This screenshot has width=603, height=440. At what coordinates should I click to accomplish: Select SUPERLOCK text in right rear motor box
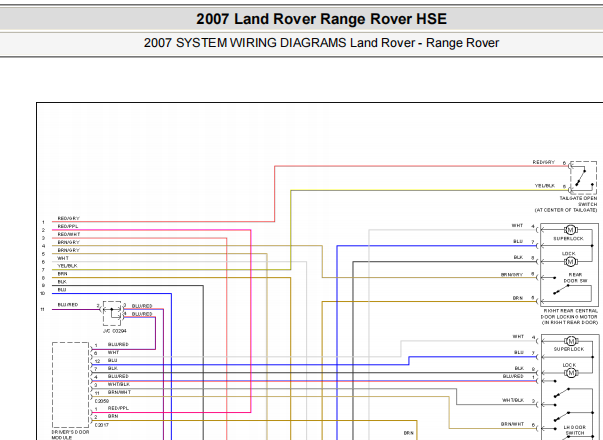[x=568, y=238]
